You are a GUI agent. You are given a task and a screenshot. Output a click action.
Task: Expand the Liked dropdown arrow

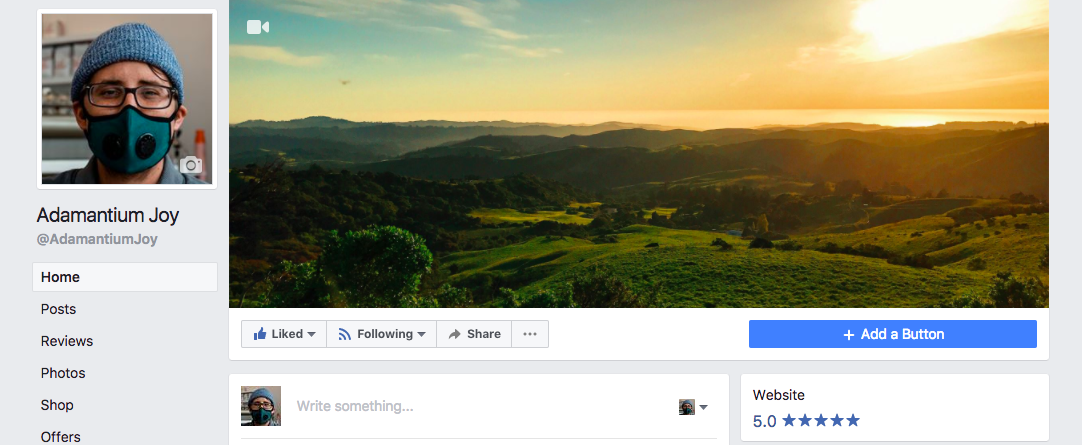click(312, 334)
